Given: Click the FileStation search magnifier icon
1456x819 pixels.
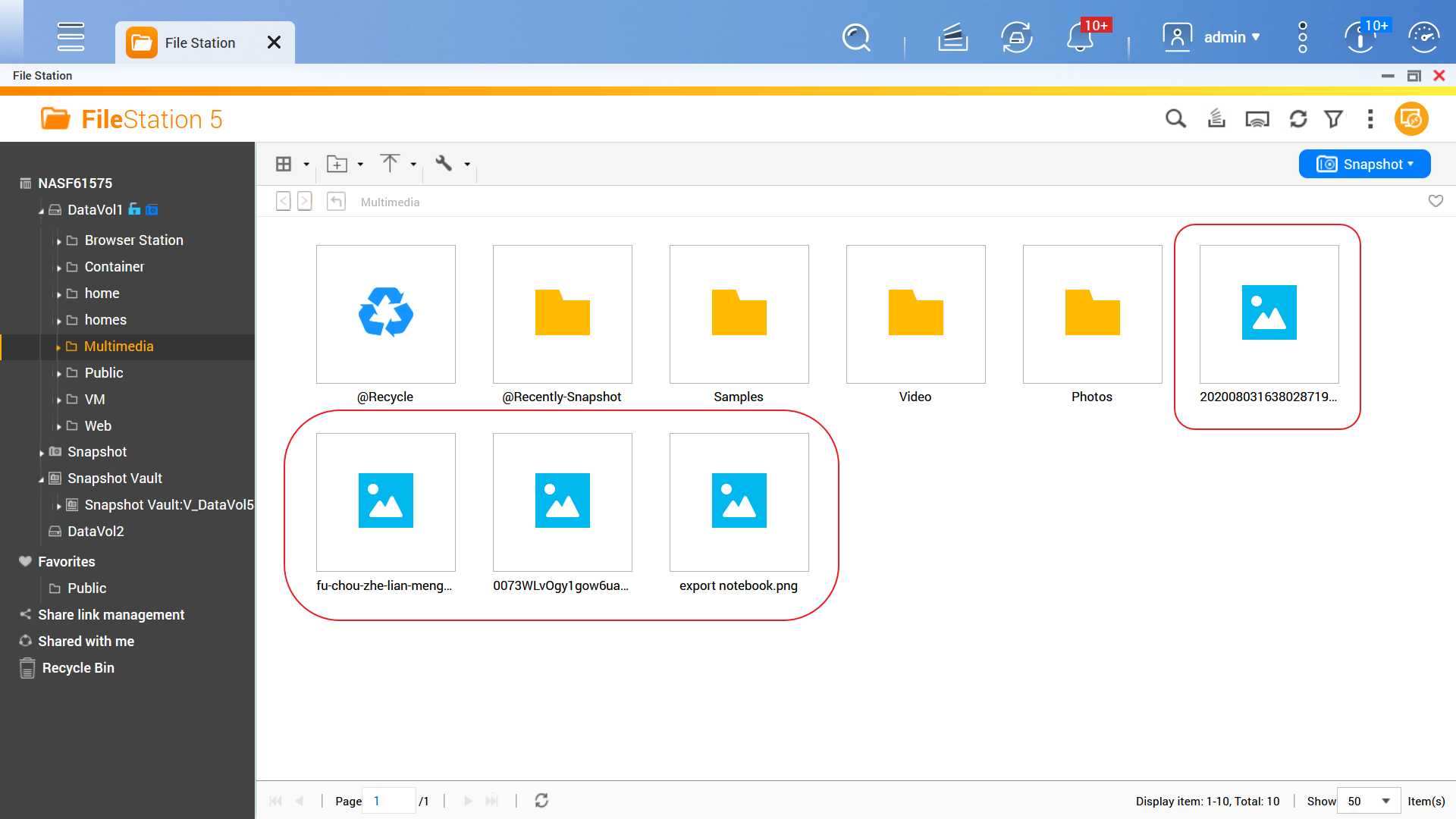Looking at the screenshot, I should (x=1175, y=119).
